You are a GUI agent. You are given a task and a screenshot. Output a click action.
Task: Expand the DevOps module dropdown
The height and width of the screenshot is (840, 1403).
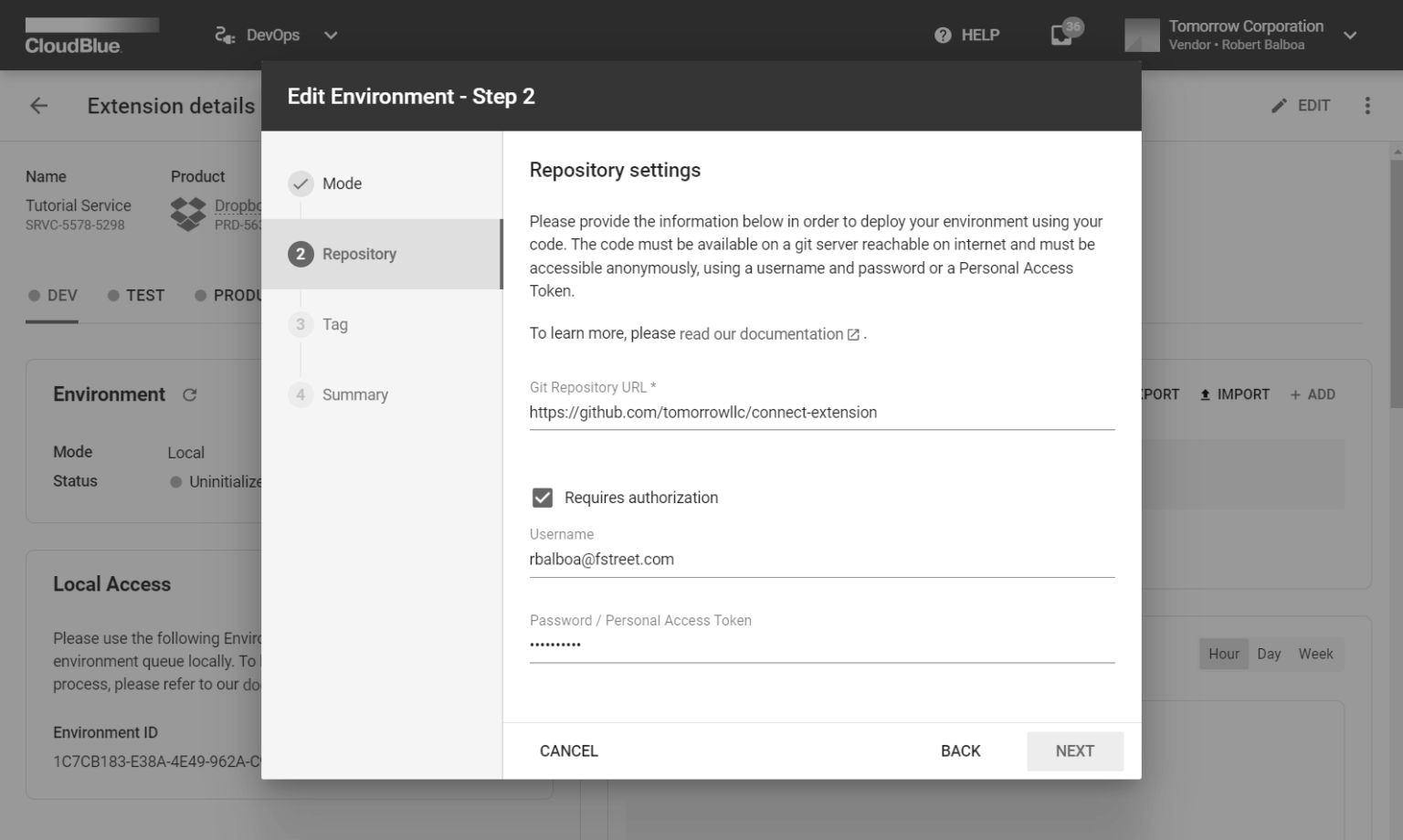click(331, 35)
